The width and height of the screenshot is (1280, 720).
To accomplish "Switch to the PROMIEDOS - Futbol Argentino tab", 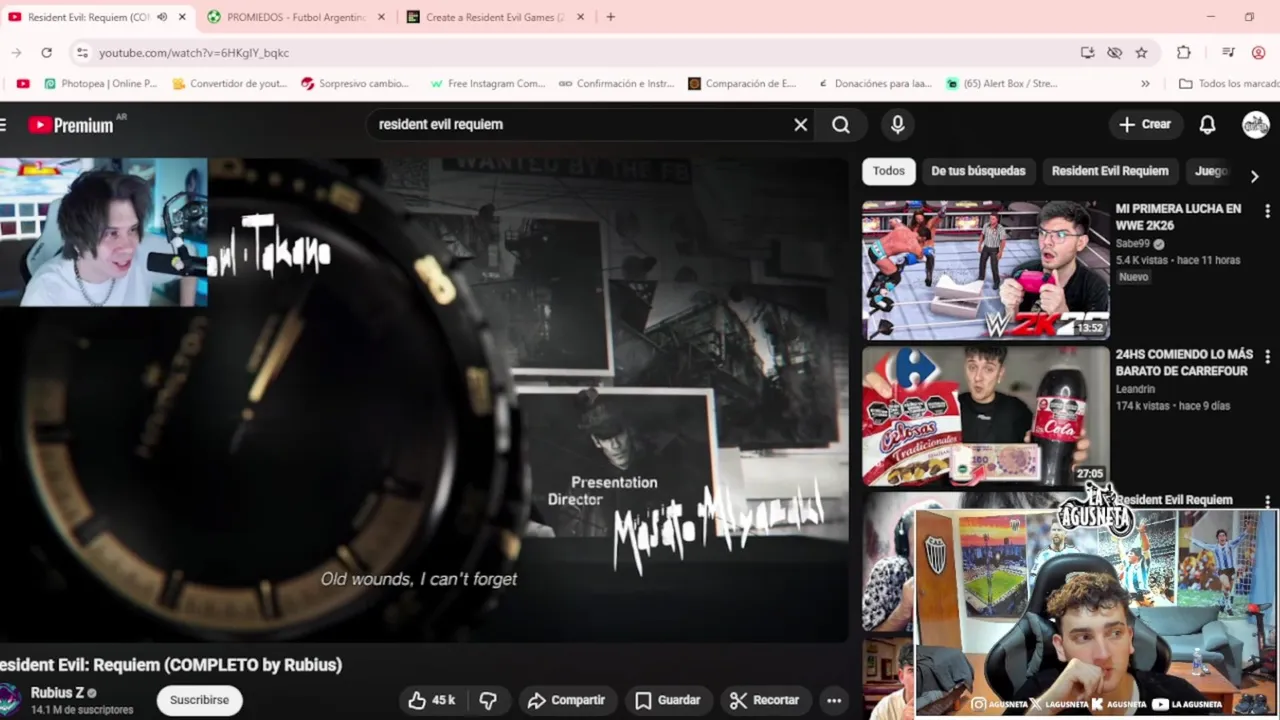I will pyautogui.click(x=296, y=17).
